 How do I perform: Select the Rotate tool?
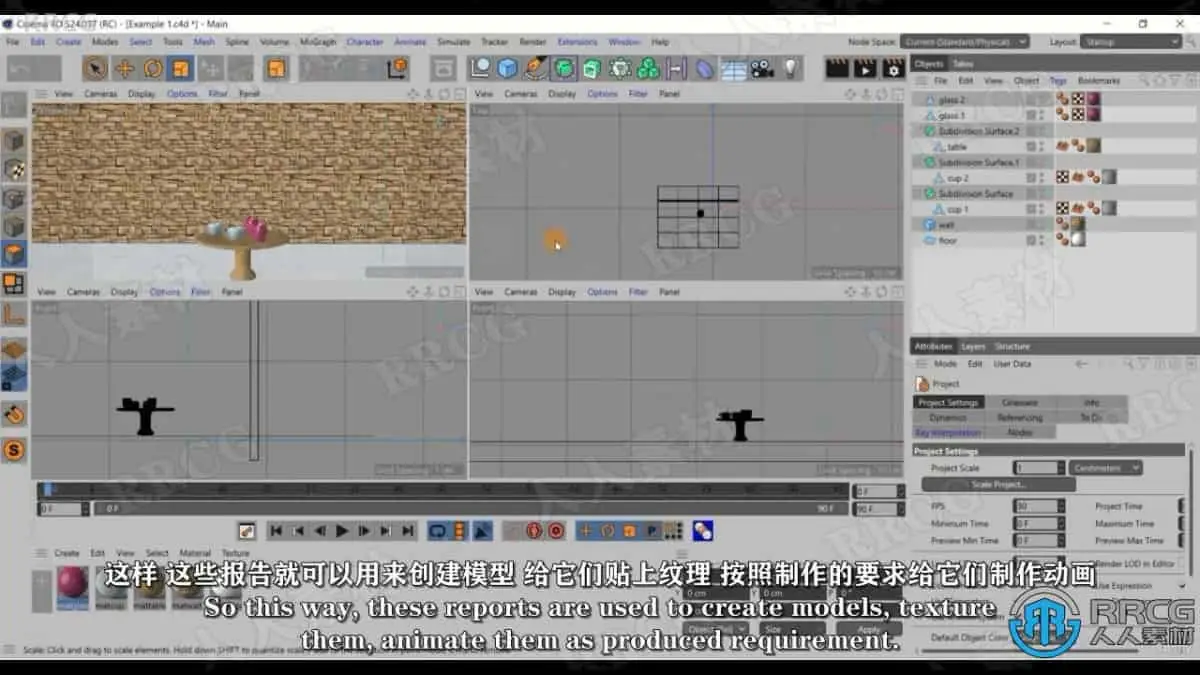click(x=153, y=68)
